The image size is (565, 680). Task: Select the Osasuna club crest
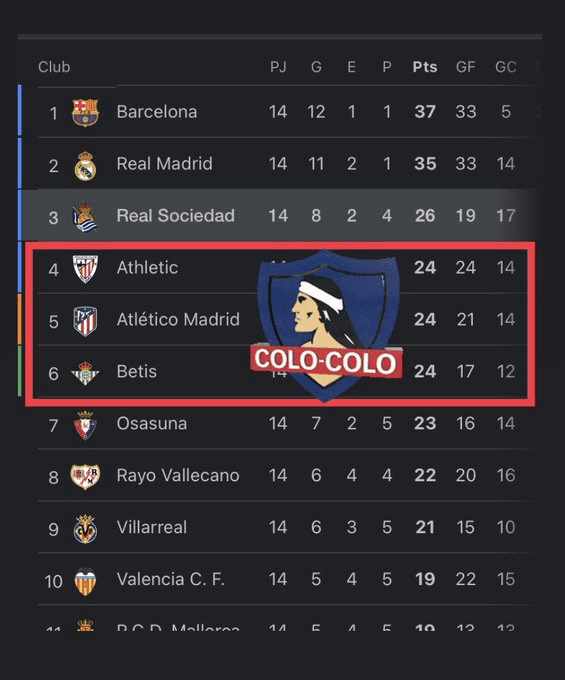pyautogui.click(x=85, y=425)
